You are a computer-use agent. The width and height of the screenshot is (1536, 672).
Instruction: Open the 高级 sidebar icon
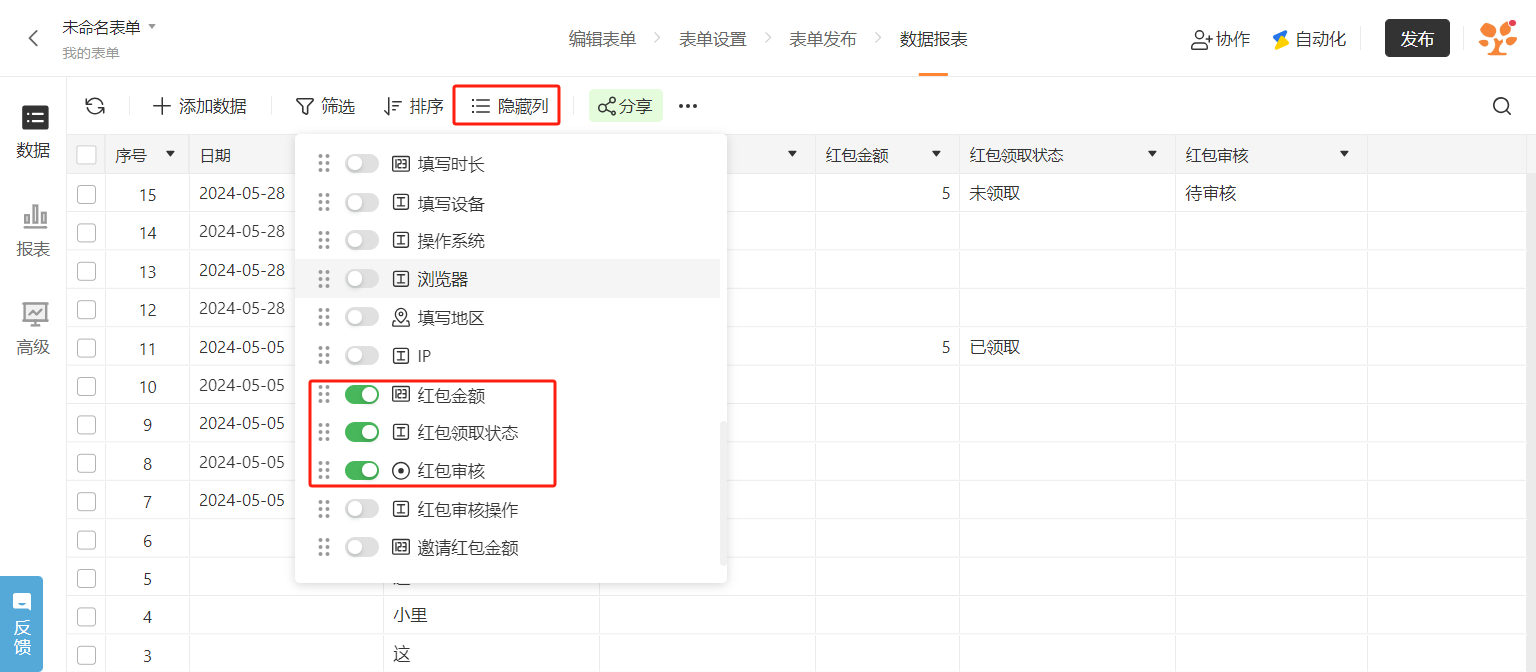[x=34, y=329]
